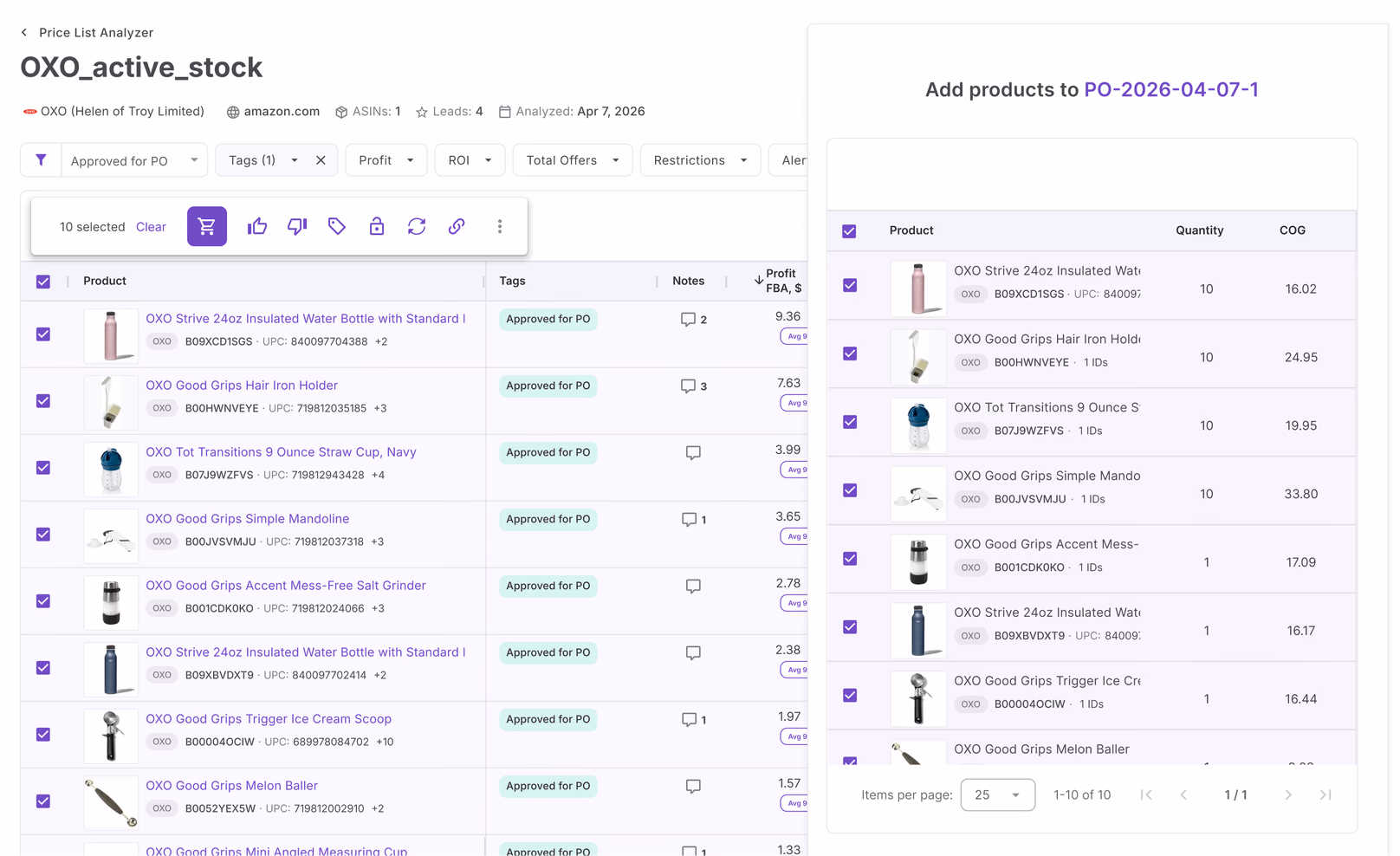Click ASIN B00HWNVEYE in main table
The width and height of the screenshot is (1400, 856).
tap(222, 408)
